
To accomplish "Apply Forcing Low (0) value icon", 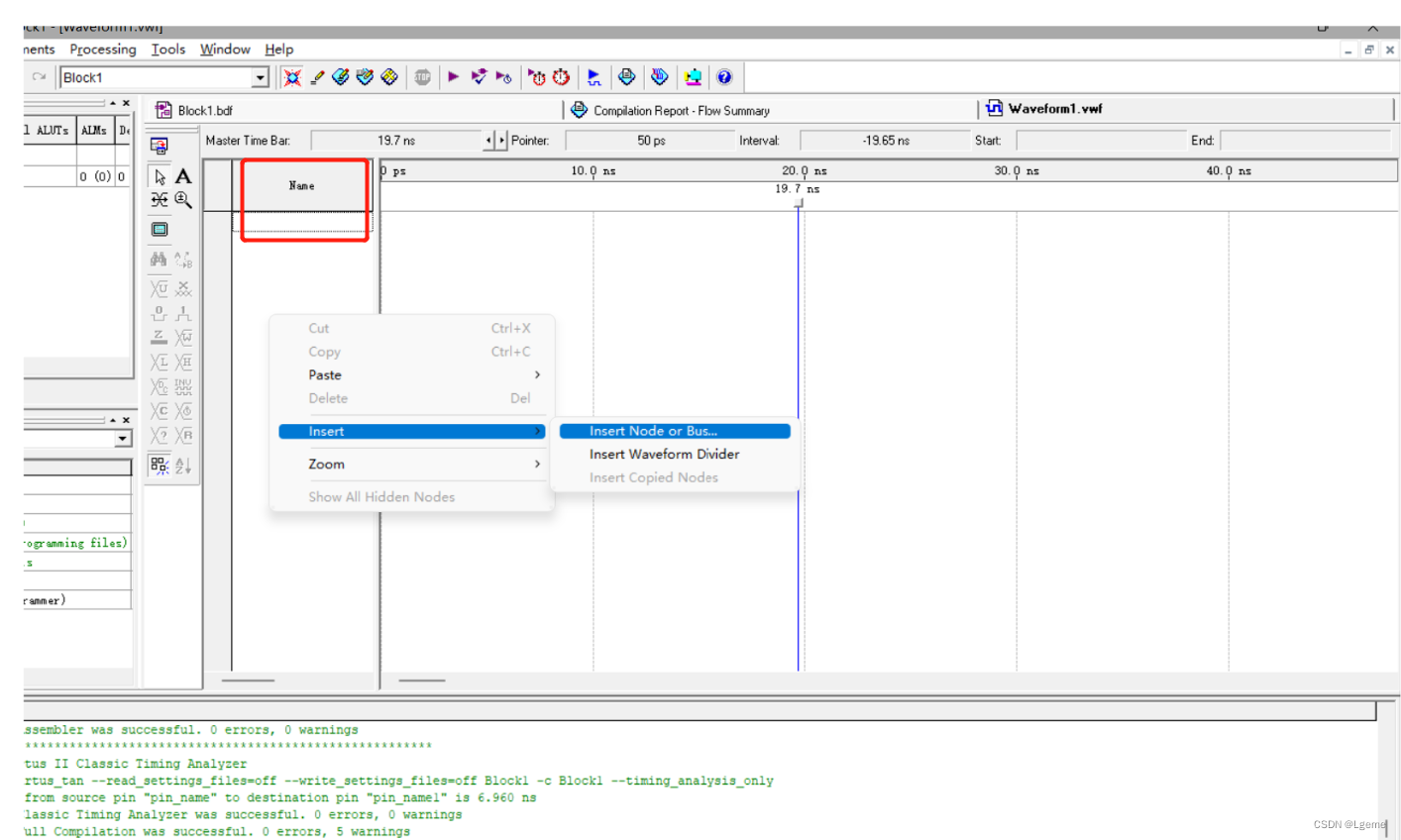I will coord(159,313).
